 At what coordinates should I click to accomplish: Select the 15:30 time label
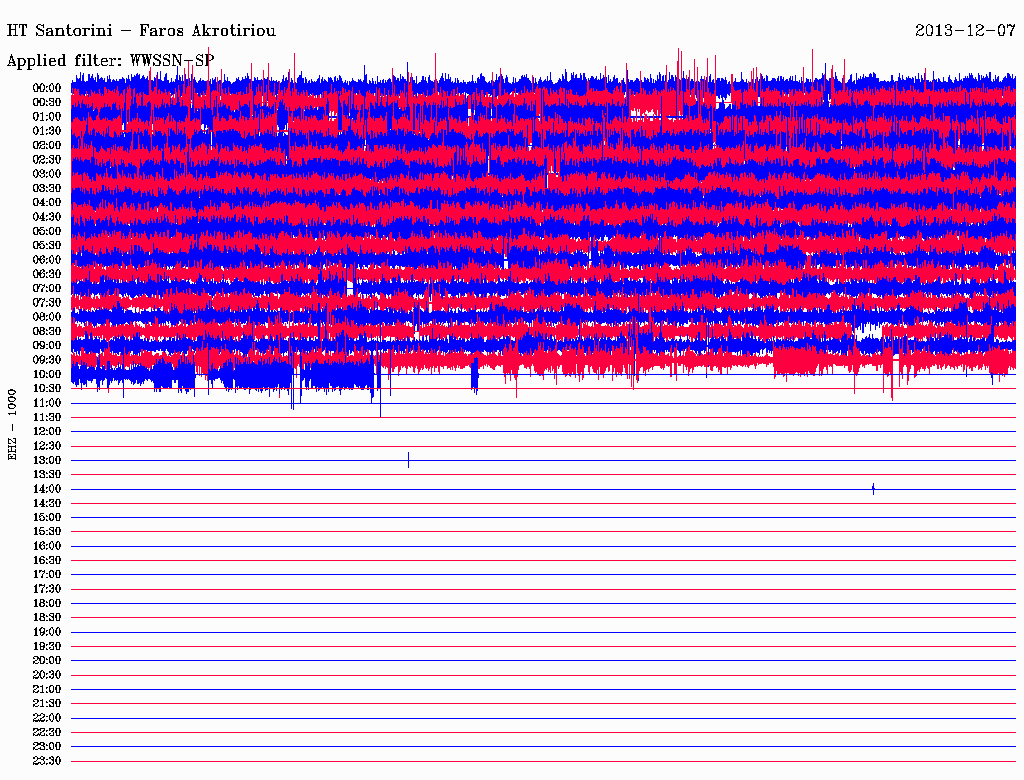pyautogui.click(x=47, y=532)
